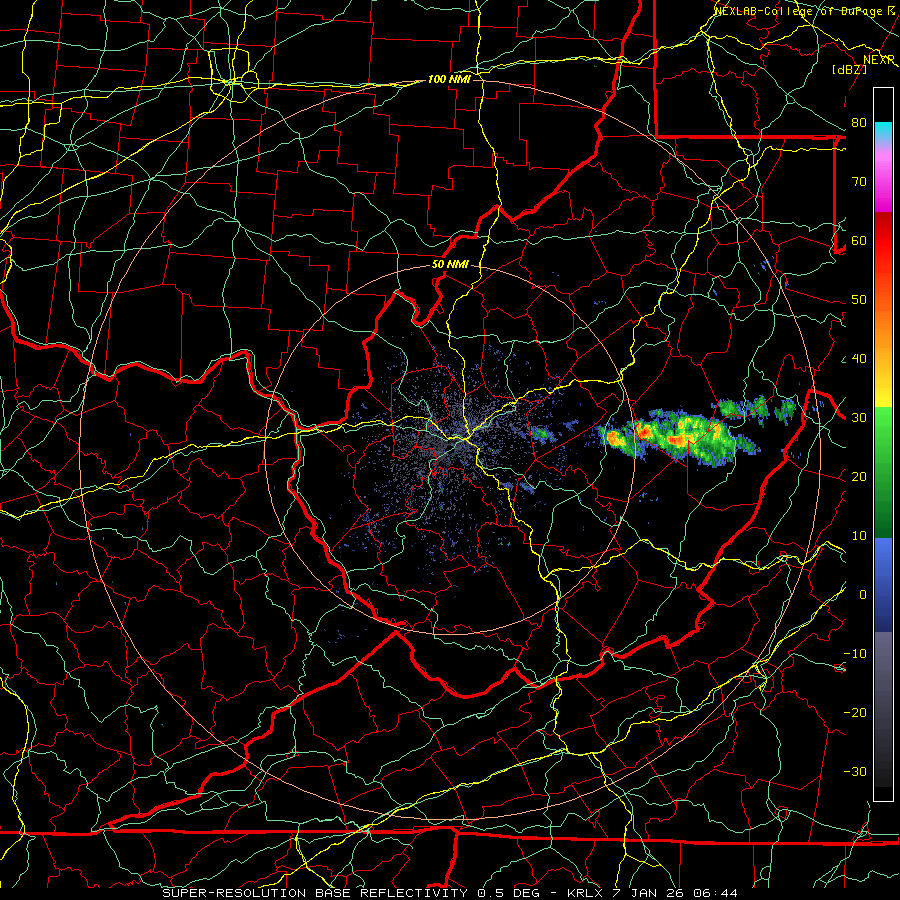
Task: Click the radar site center where highways converge
Action: (466, 441)
